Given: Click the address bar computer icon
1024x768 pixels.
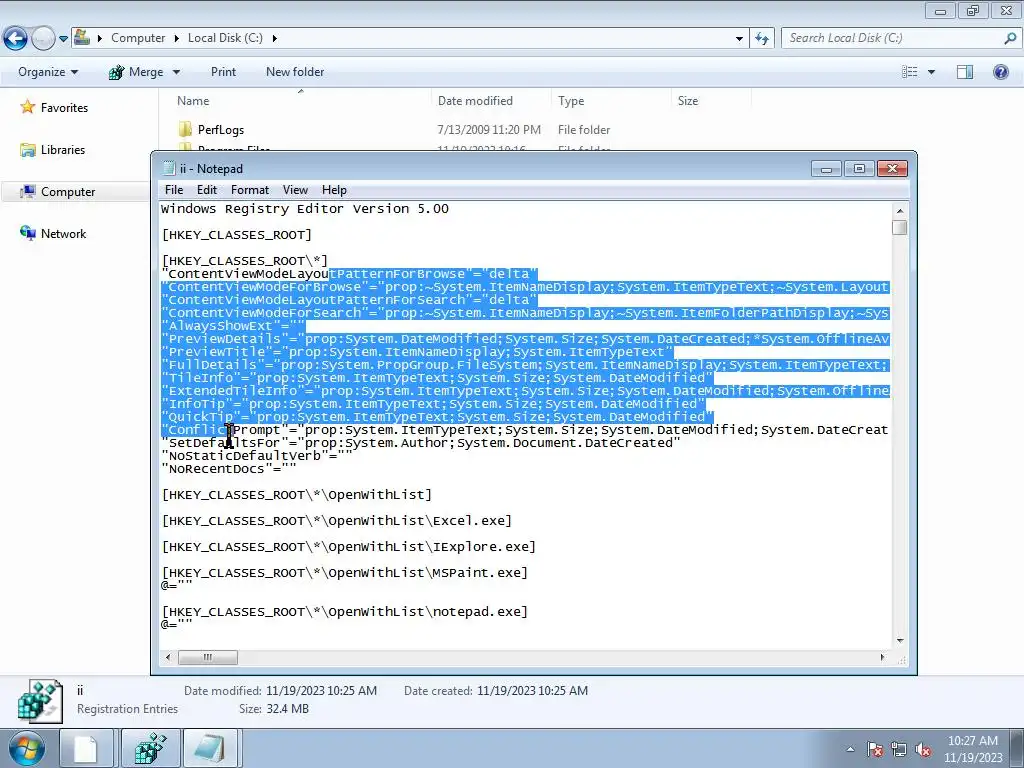Looking at the screenshot, I should pos(82,37).
